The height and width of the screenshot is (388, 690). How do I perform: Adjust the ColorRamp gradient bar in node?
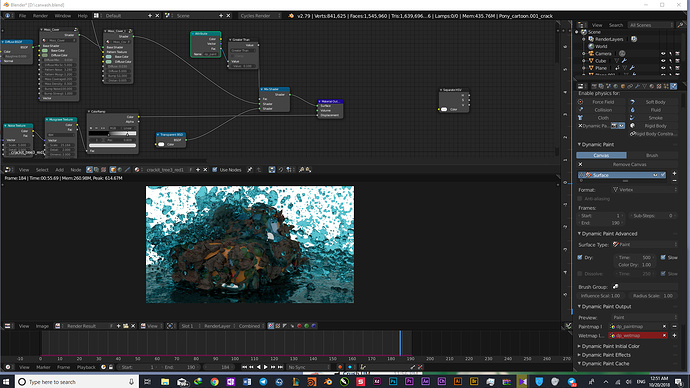(x=113, y=133)
